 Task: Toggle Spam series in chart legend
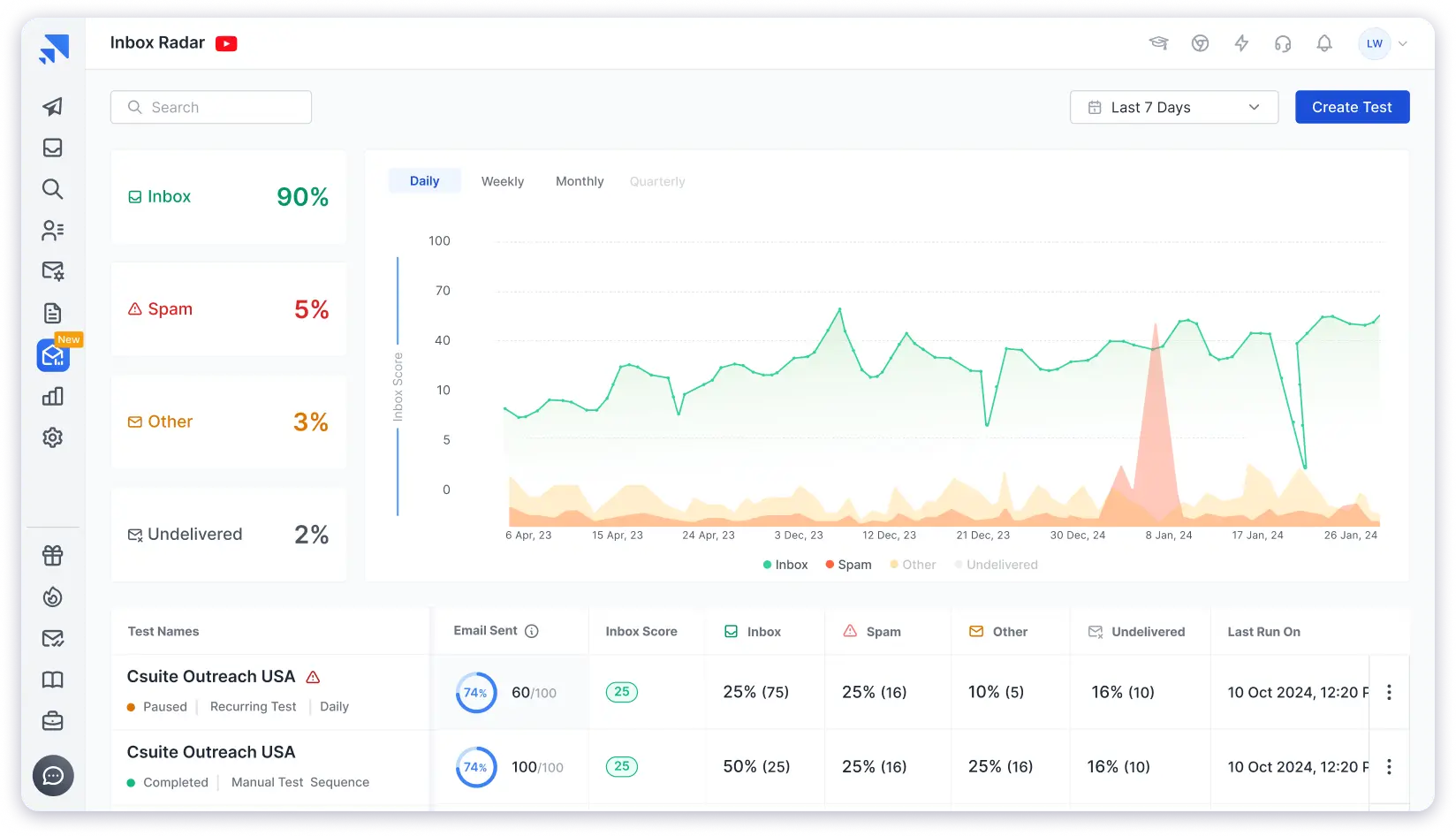point(848,565)
